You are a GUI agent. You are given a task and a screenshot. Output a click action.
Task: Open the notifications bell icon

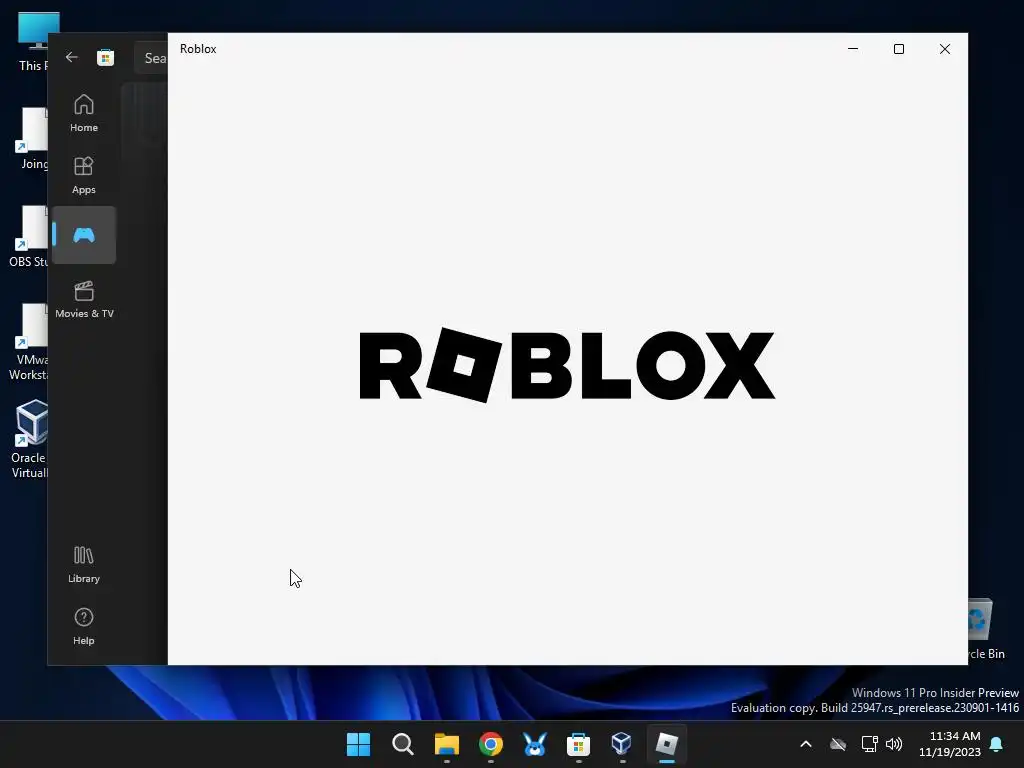[996, 744]
